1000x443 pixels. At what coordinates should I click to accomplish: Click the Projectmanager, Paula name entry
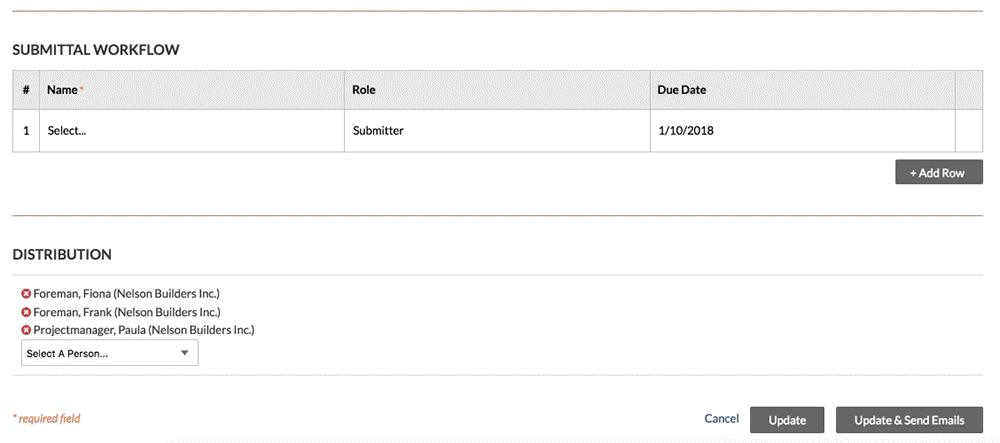click(x=144, y=330)
